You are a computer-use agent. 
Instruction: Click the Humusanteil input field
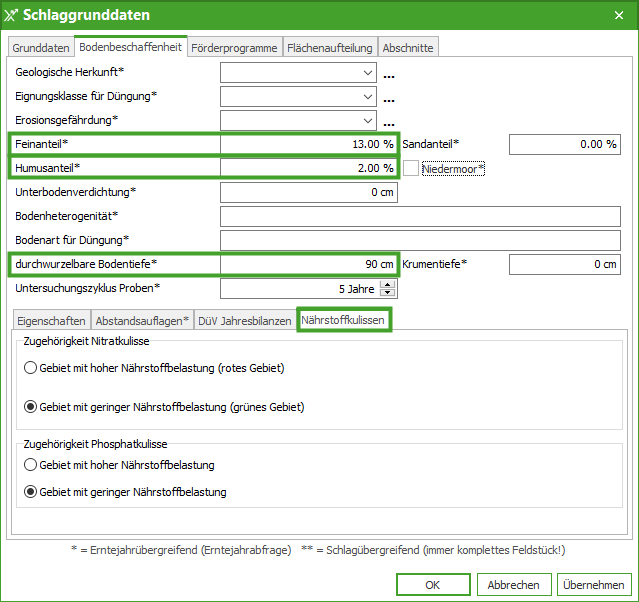(308, 168)
